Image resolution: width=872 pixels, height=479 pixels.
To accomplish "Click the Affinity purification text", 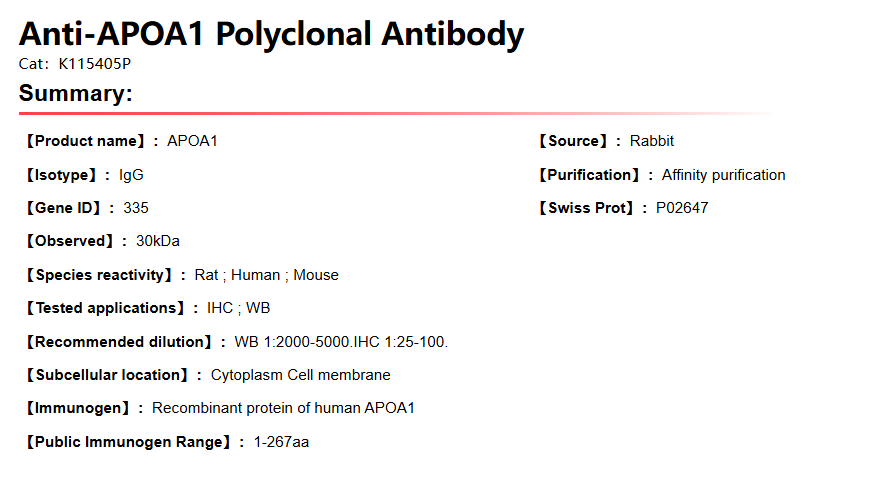I will tap(723, 175).
